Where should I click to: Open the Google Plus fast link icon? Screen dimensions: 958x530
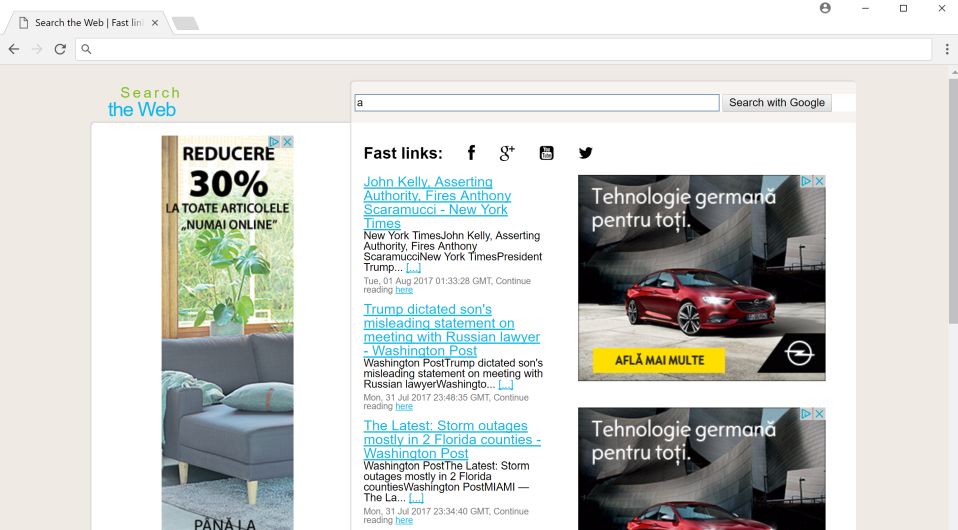coord(507,153)
